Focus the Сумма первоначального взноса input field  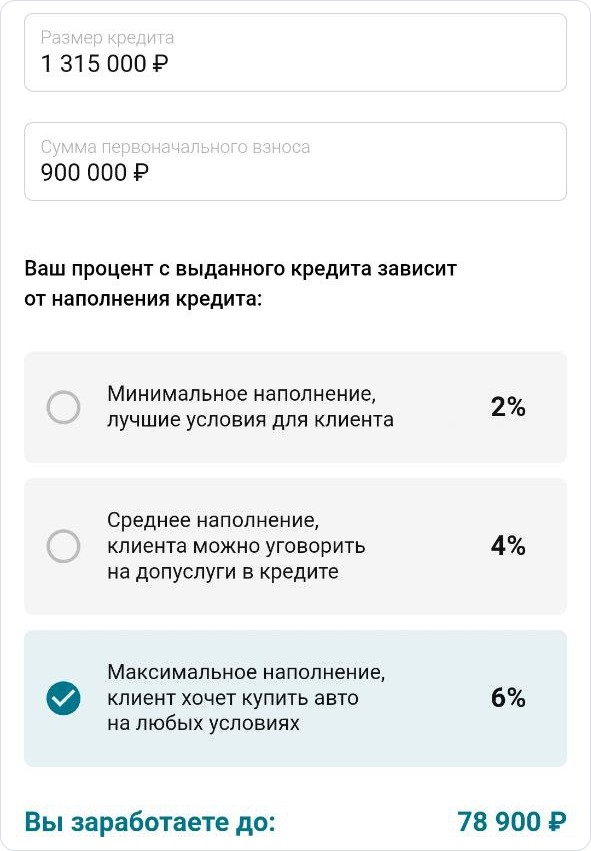tap(295, 162)
